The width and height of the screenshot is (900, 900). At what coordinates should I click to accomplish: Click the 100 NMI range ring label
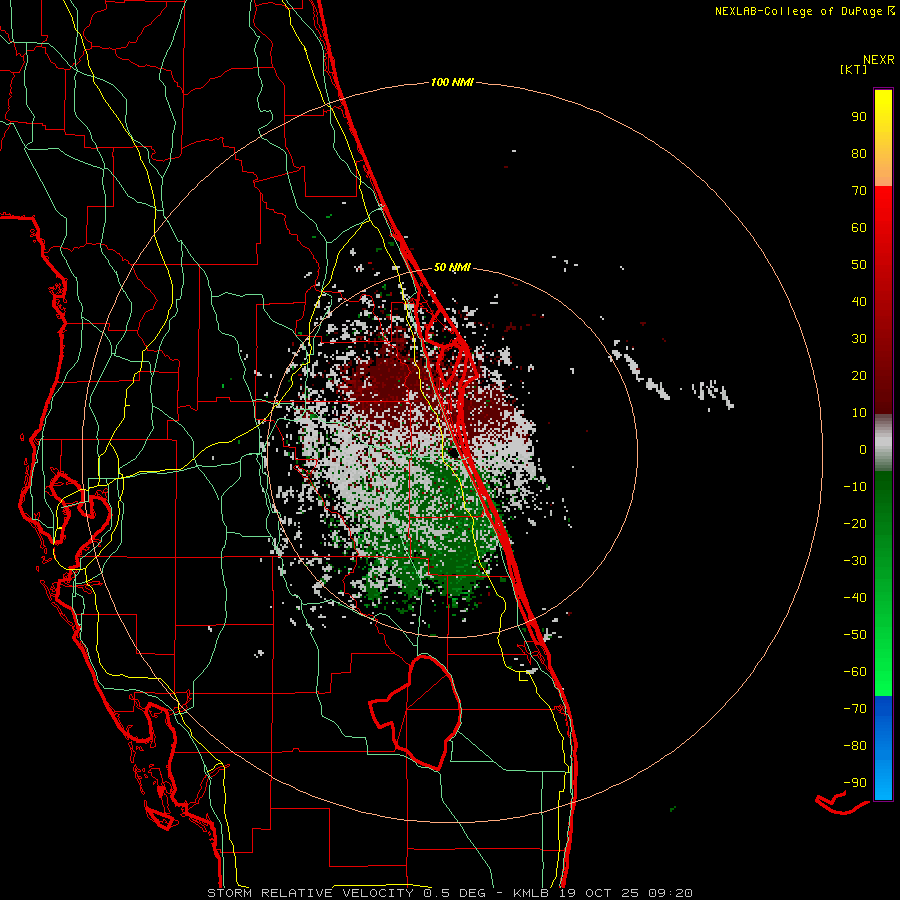click(x=452, y=83)
